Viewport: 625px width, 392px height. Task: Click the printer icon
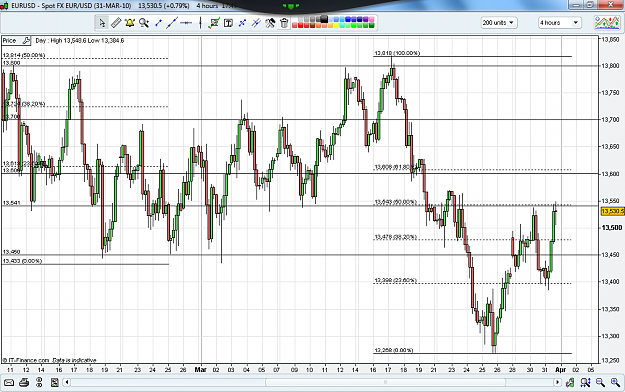[24, 382]
